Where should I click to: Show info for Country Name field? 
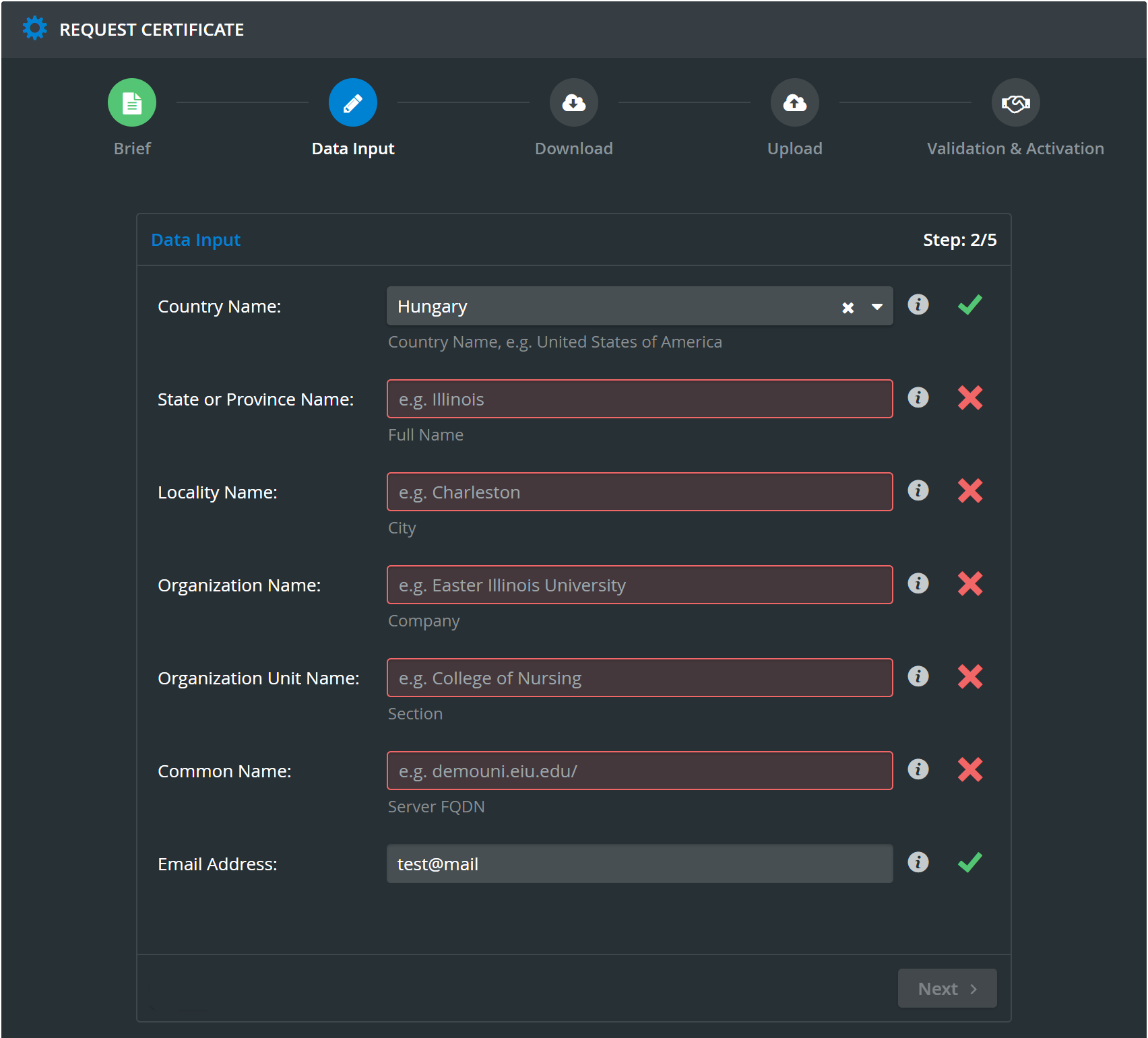point(918,304)
